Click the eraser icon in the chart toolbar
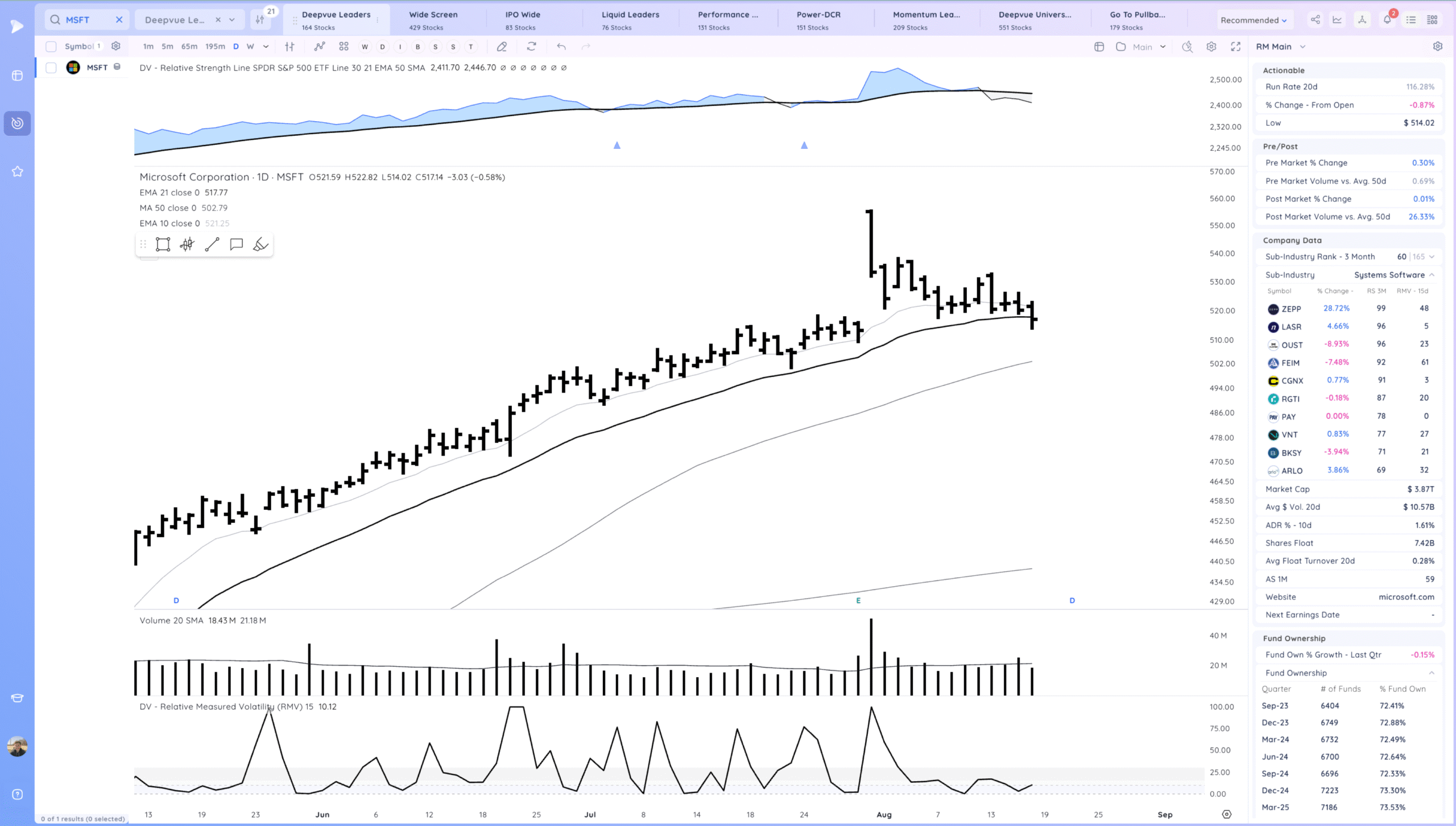The image size is (1456, 826). coord(502,47)
